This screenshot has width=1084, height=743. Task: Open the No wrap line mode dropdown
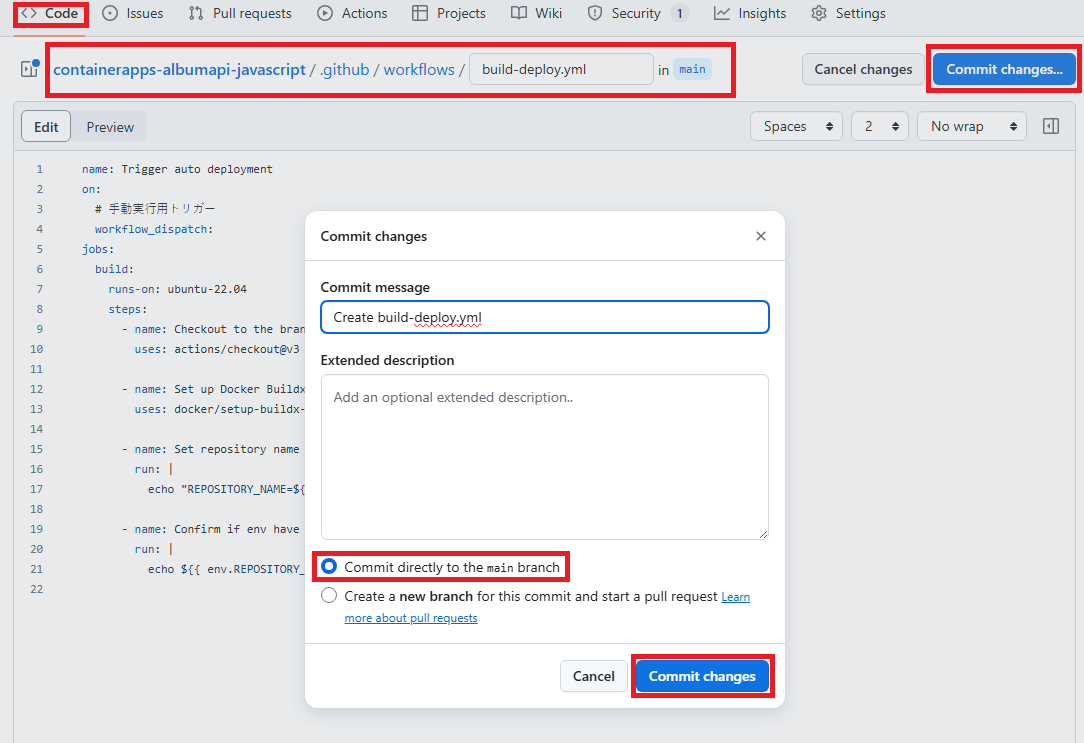tap(972, 126)
